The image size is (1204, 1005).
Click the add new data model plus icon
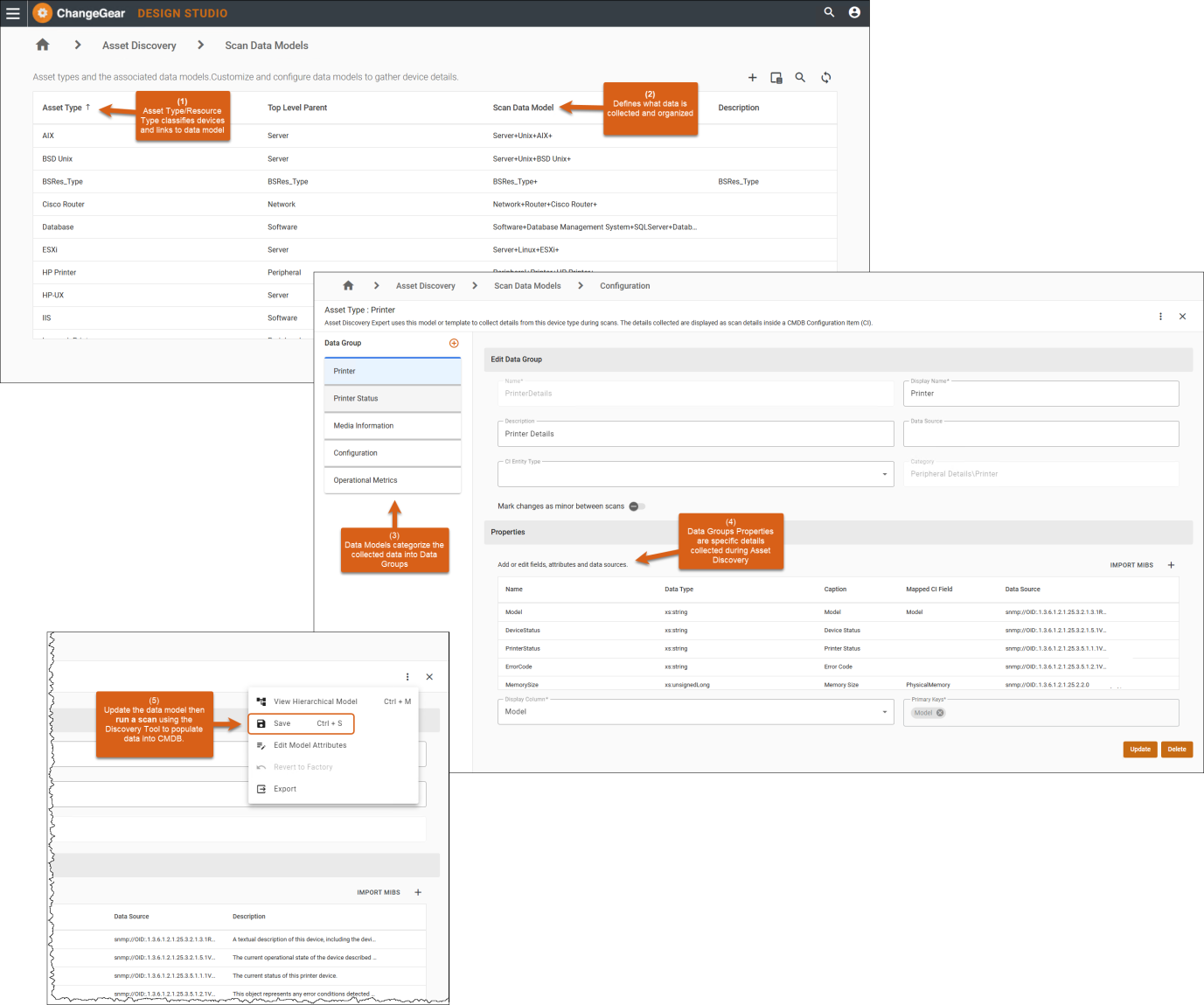coord(752,78)
